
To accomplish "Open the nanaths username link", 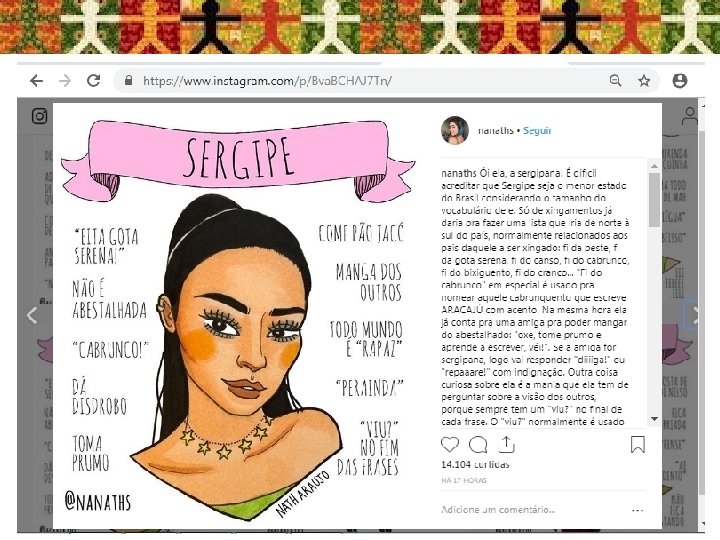I will (495, 130).
